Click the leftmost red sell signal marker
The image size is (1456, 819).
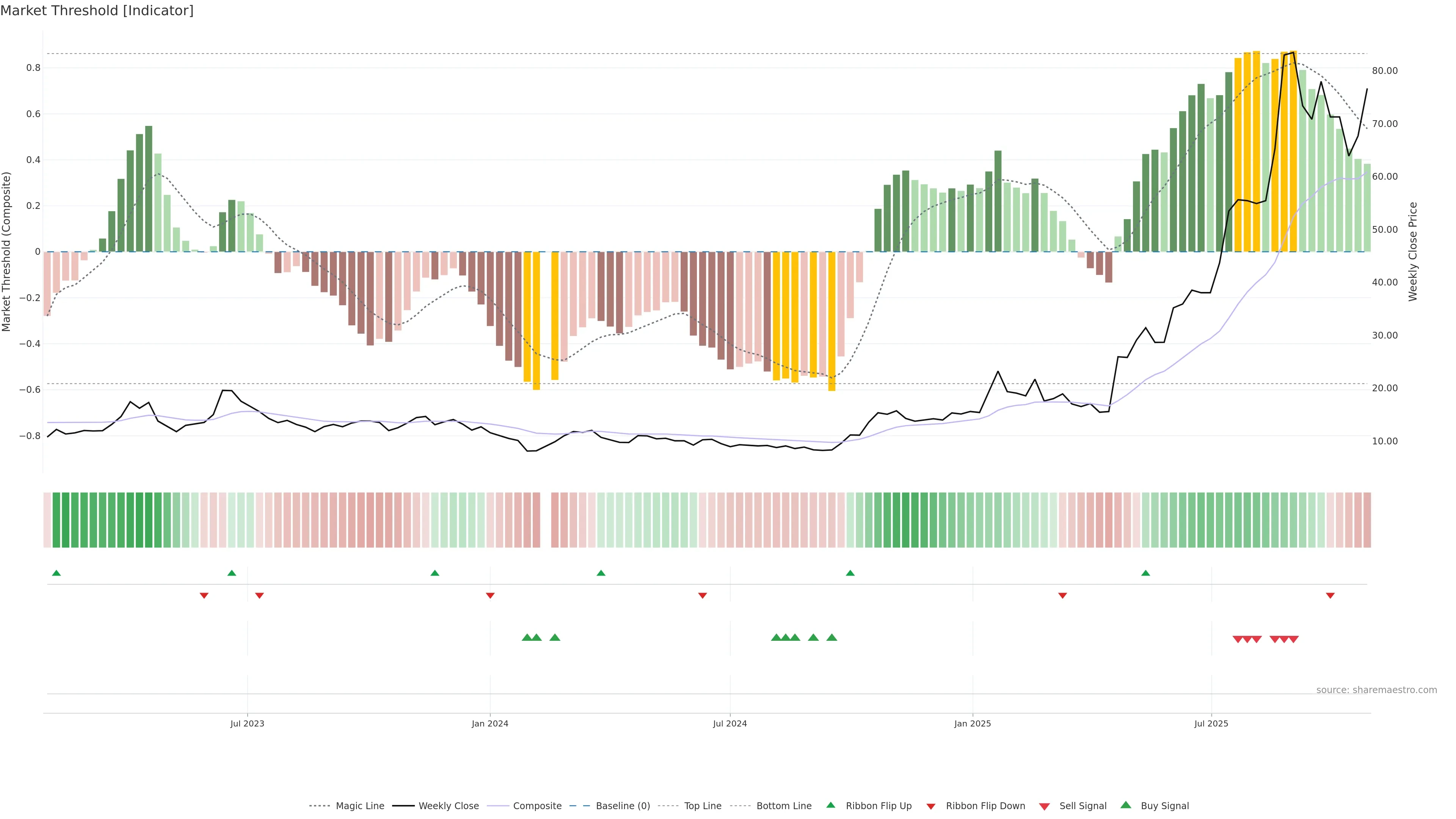[x=1237, y=639]
